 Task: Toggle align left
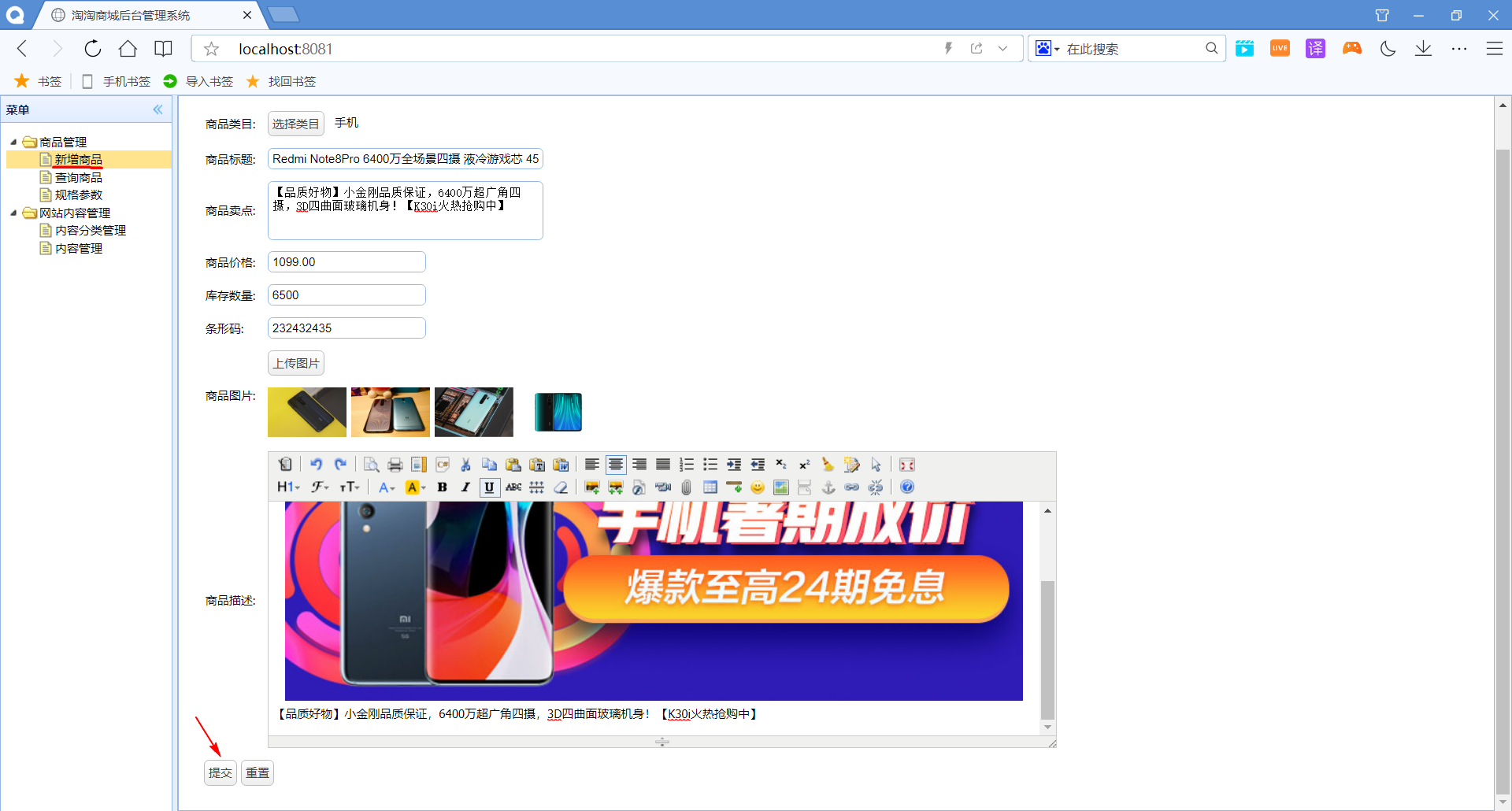pos(591,465)
